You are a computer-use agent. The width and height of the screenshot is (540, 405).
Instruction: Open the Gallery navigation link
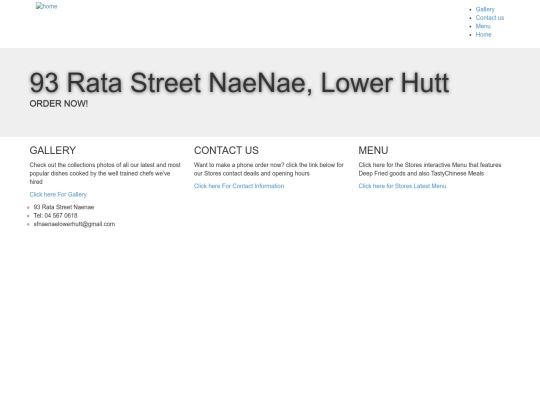pyautogui.click(x=485, y=9)
